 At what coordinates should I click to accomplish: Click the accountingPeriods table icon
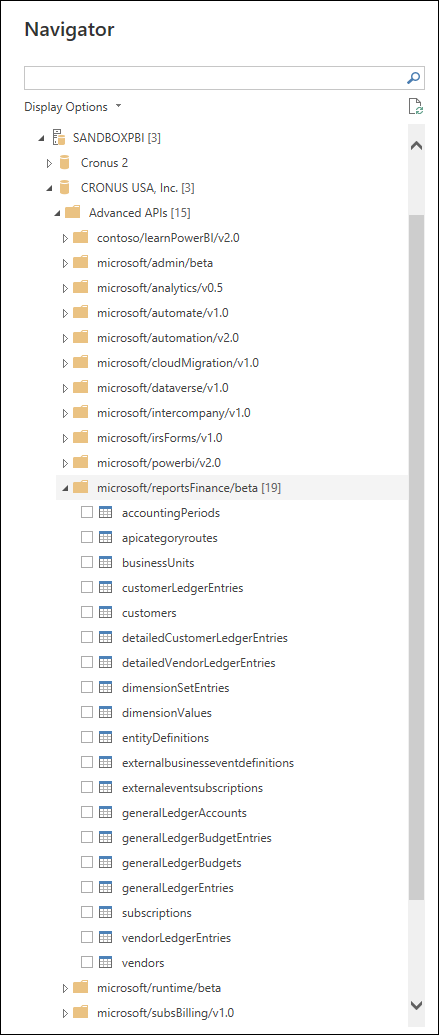point(106,513)
